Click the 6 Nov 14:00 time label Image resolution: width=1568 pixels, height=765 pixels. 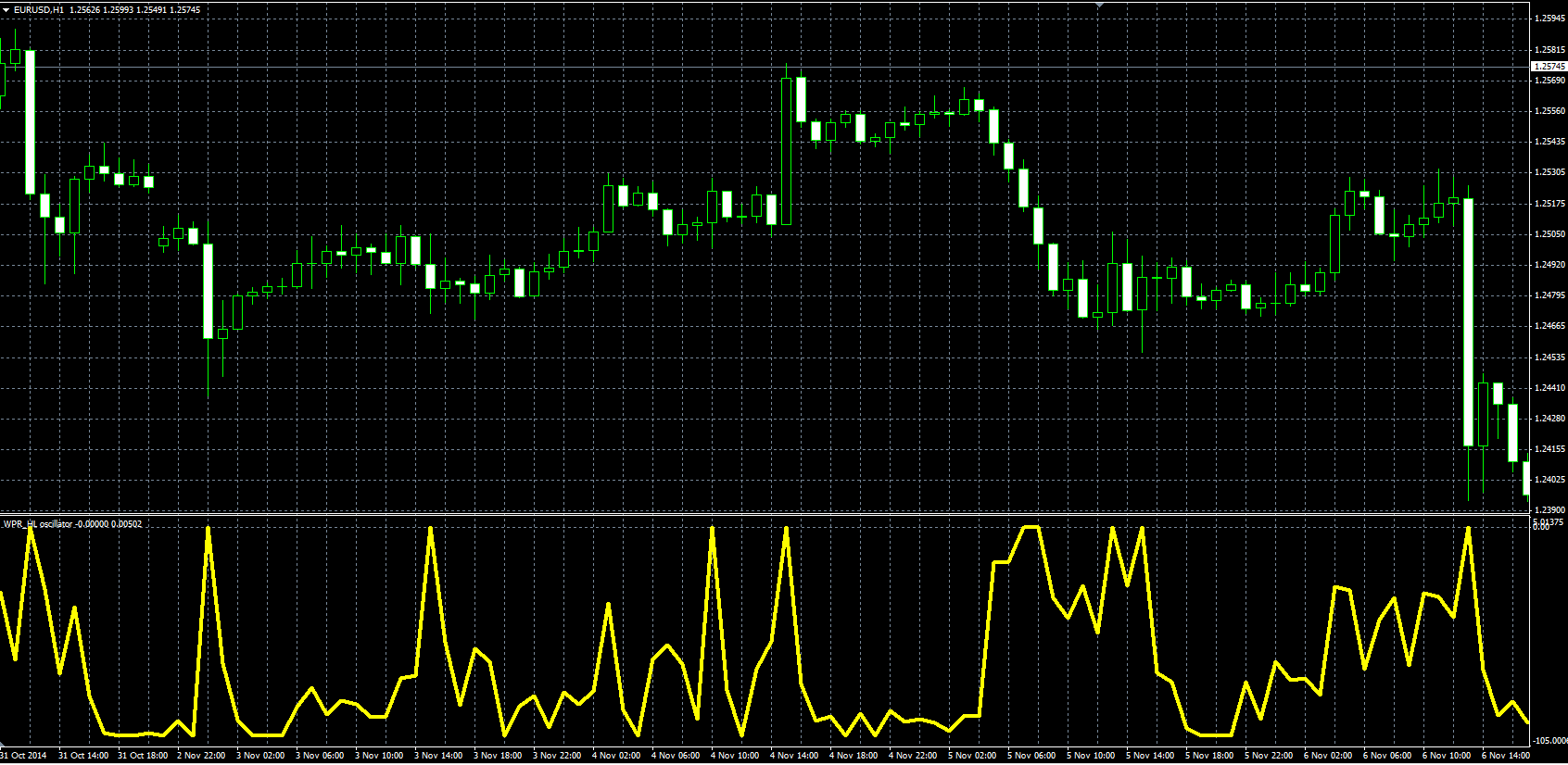point(1506,756)
